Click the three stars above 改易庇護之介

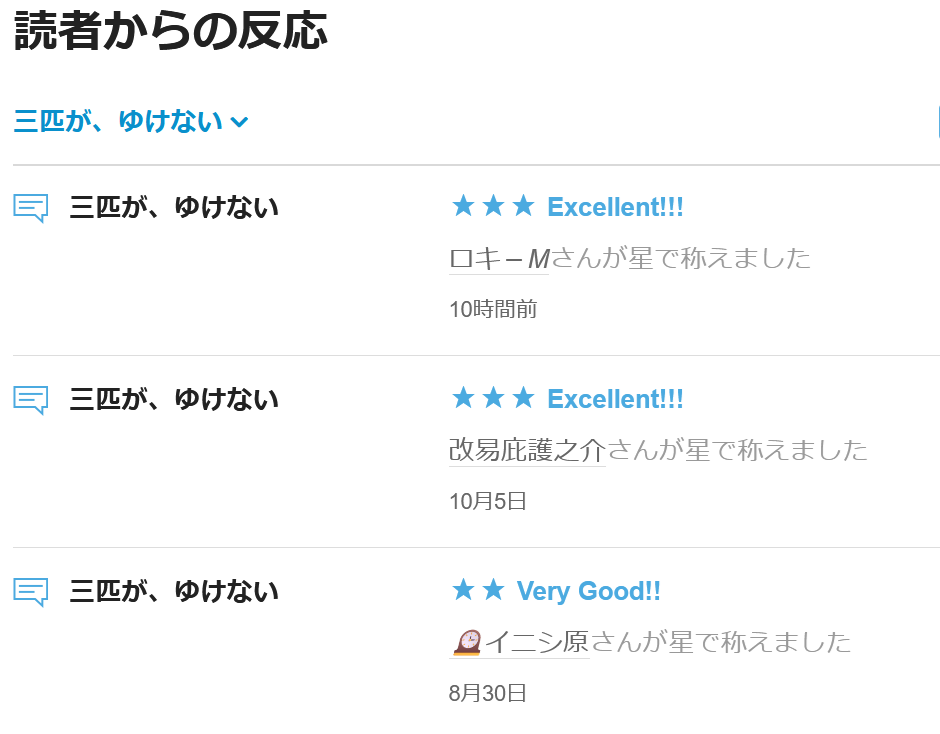click(493, 399)
